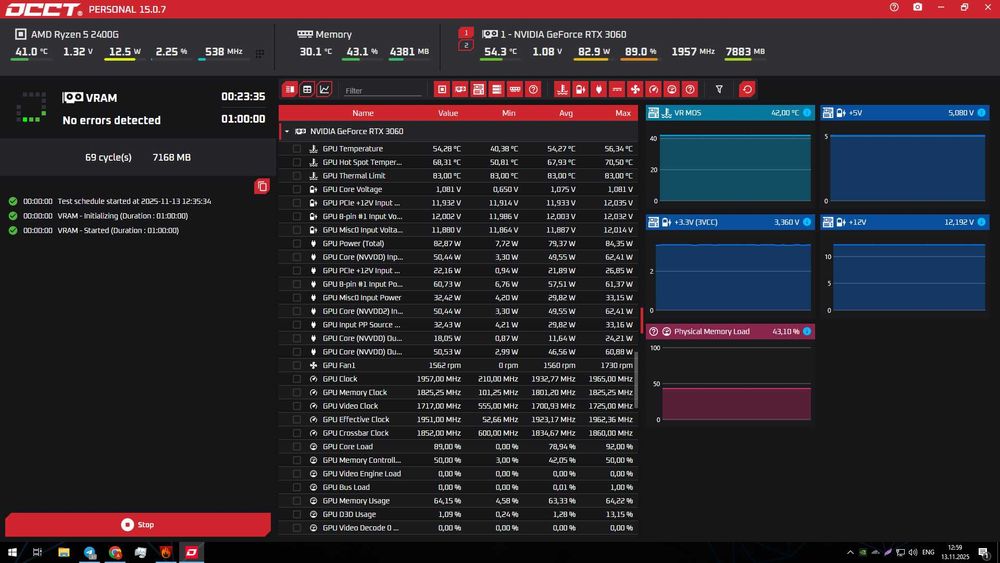Click the Memory header summary
Viewport: 1000px width, 563px height.
coord(325,34)
